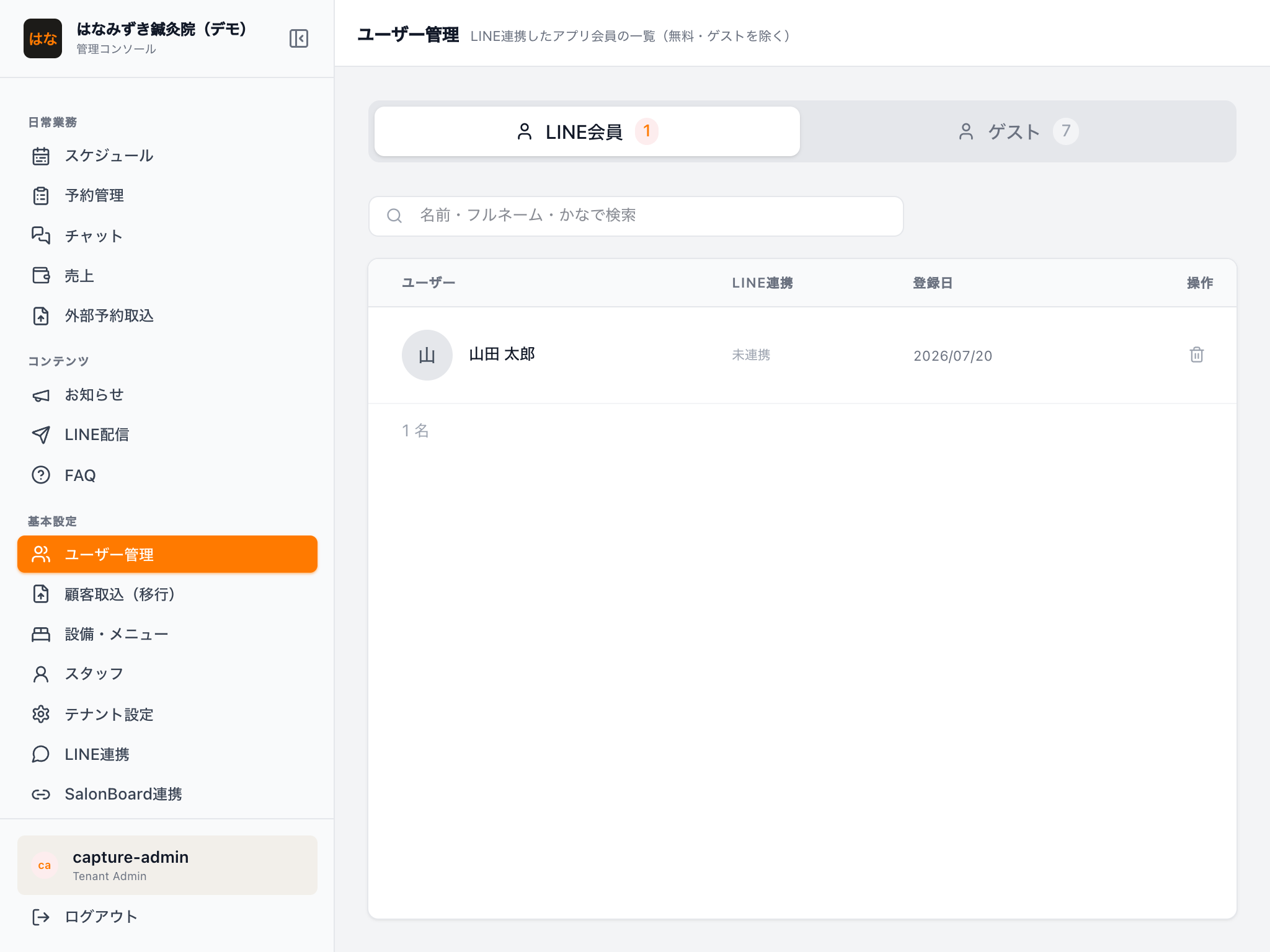Open 顧客取込（移行） file icon
The width and height of the screenshot is (1270, 952).
point(41,594)
